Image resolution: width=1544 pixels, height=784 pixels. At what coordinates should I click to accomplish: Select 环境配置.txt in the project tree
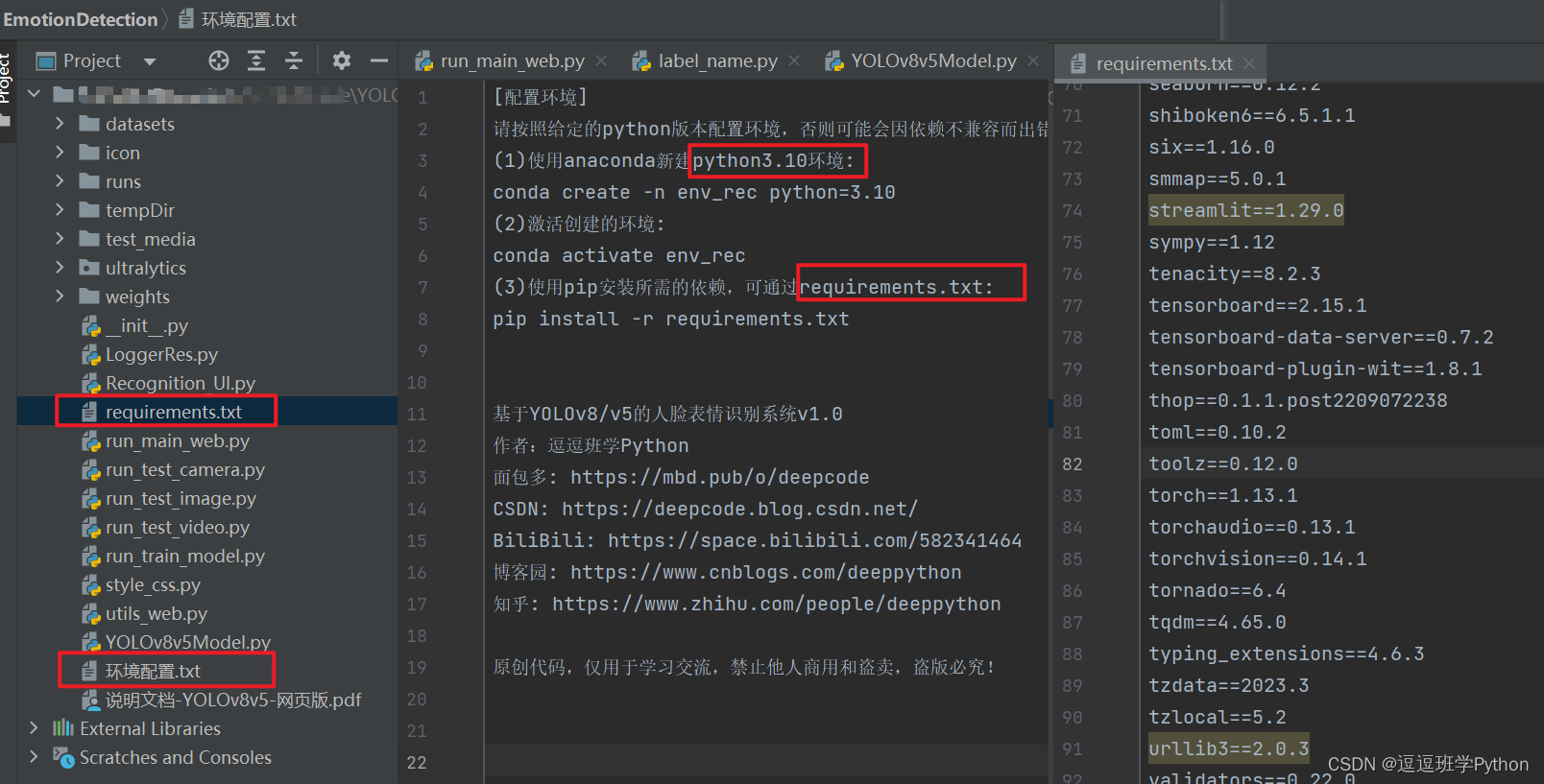click(153, 671)
